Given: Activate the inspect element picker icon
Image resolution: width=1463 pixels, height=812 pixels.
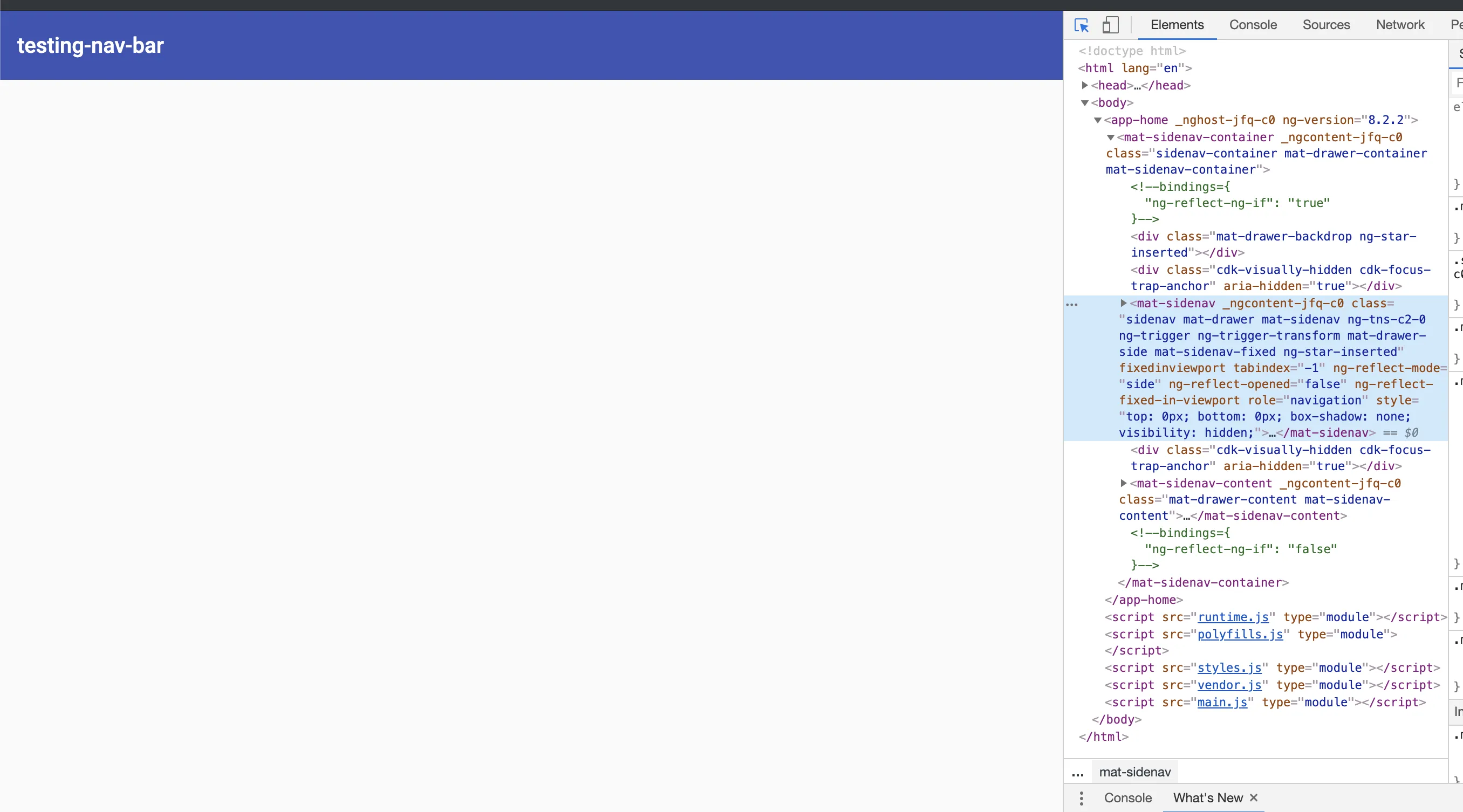Looking at the screenshot, I should pyautogui.click(x=1082, y=25).
